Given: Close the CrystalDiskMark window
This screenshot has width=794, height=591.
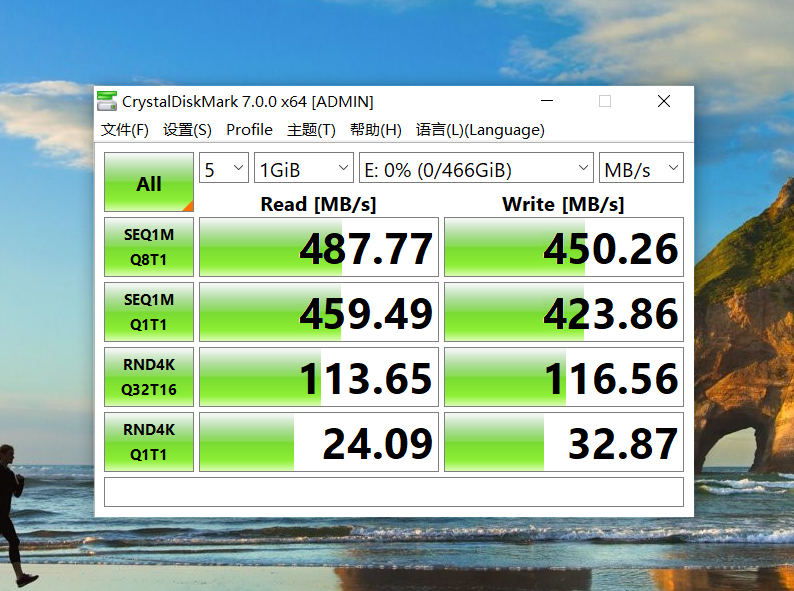Looking at the screenshot, I should (664, 101).
